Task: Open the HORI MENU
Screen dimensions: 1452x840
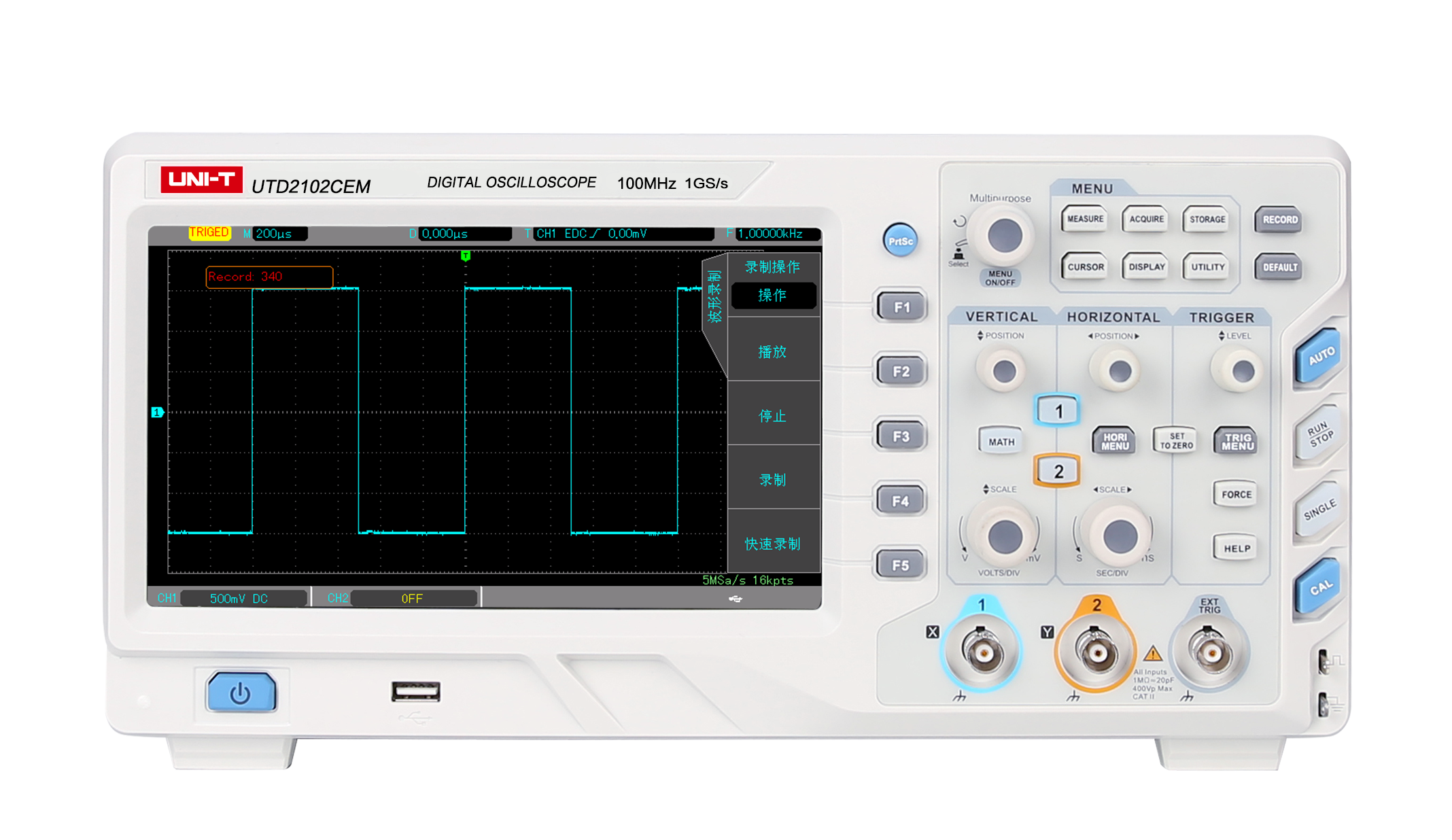Action: click(x=1115, y=441)
